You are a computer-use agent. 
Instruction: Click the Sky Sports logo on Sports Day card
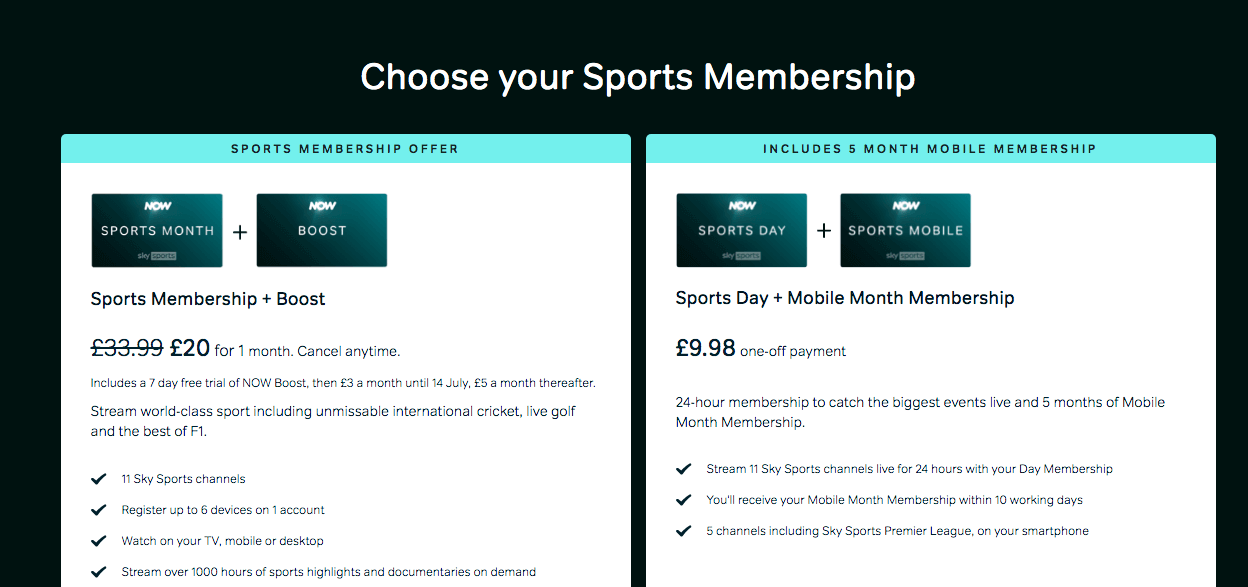[740, 255]
